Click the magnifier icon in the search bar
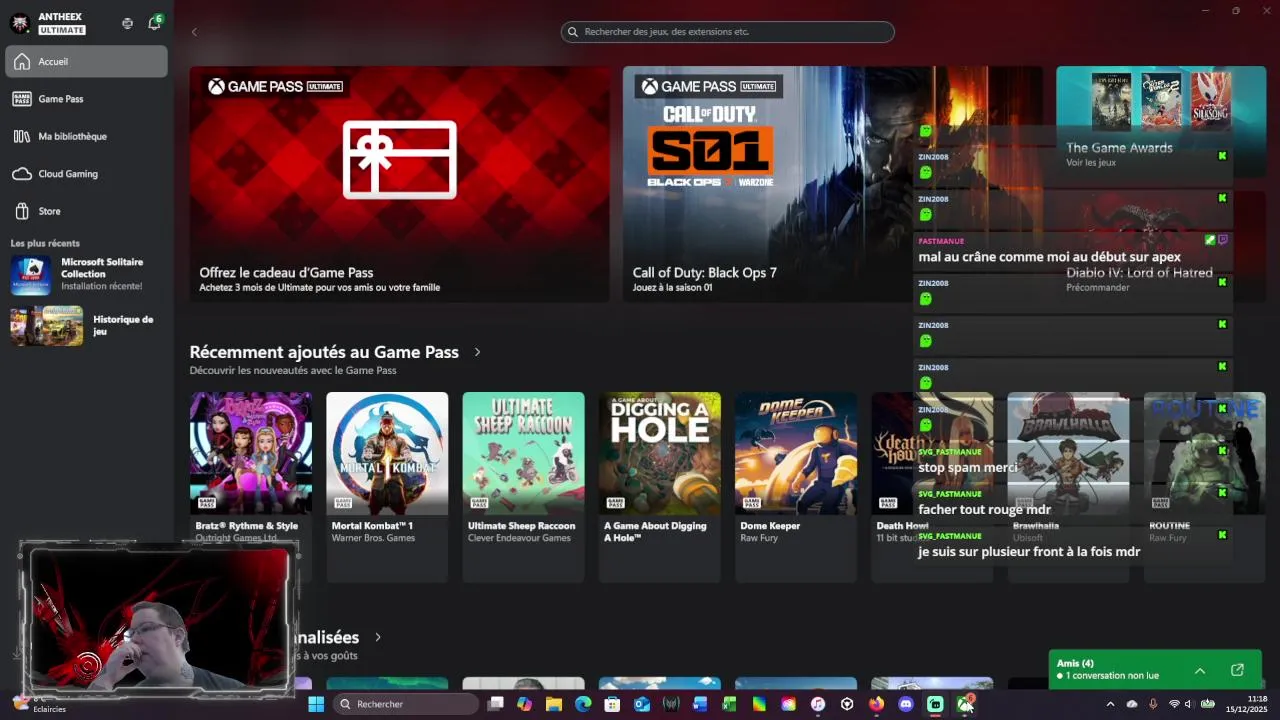 point(573,32)
